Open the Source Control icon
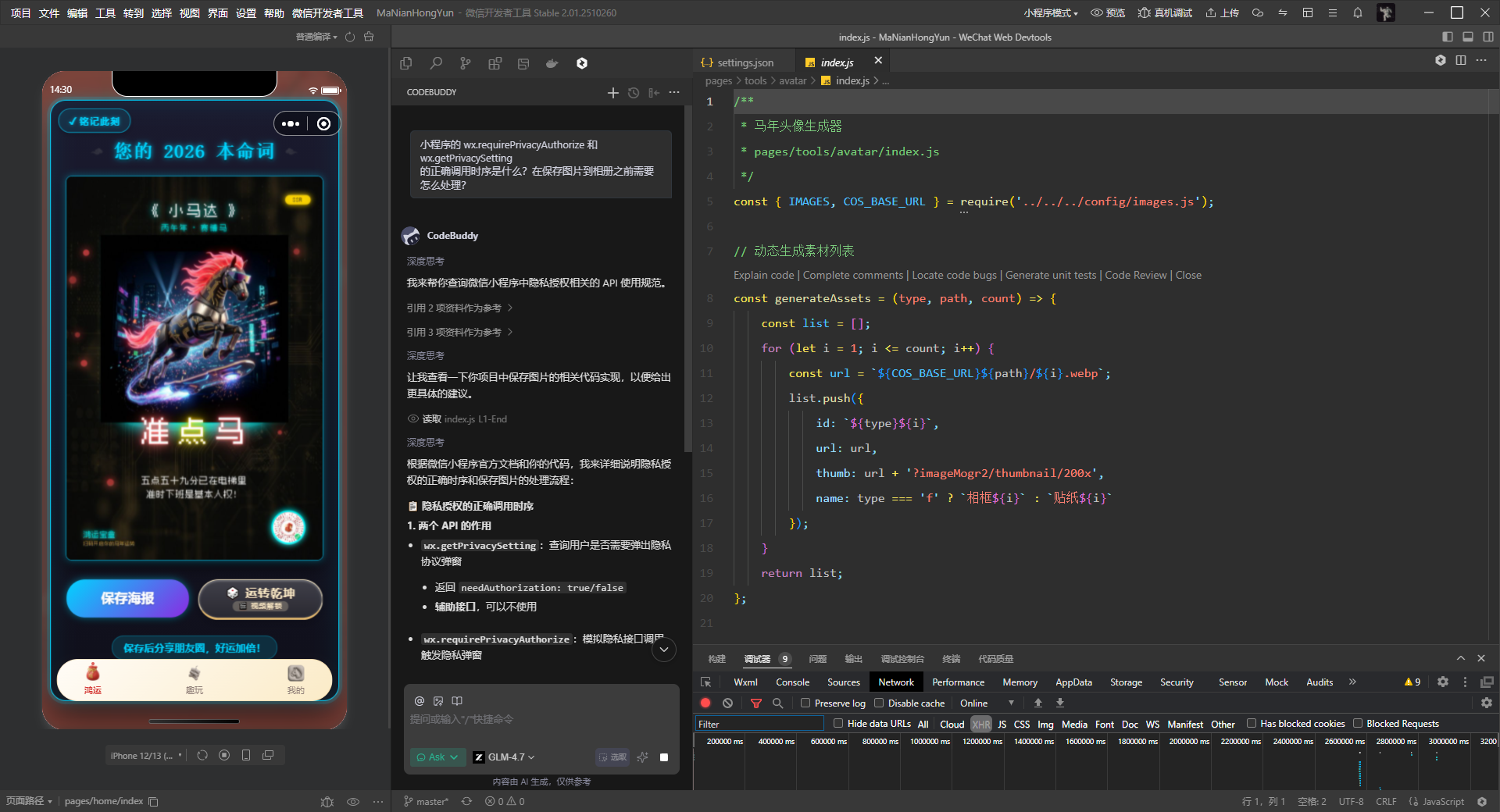Image resolution: width=1500 pixels, height=812 pixels. point(466,63)
